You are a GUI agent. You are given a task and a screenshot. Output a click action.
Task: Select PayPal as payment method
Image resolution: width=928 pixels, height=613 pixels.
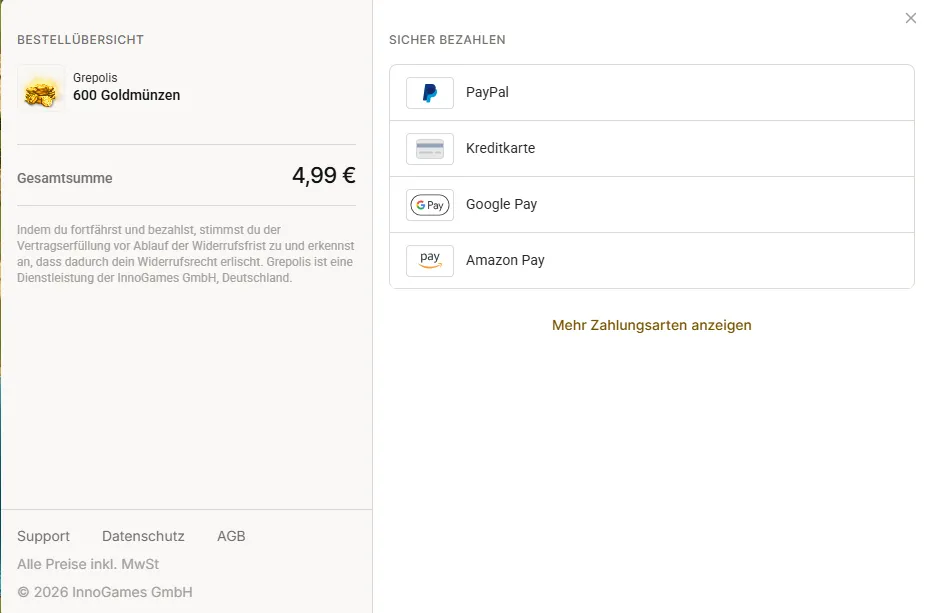(652, 93)
